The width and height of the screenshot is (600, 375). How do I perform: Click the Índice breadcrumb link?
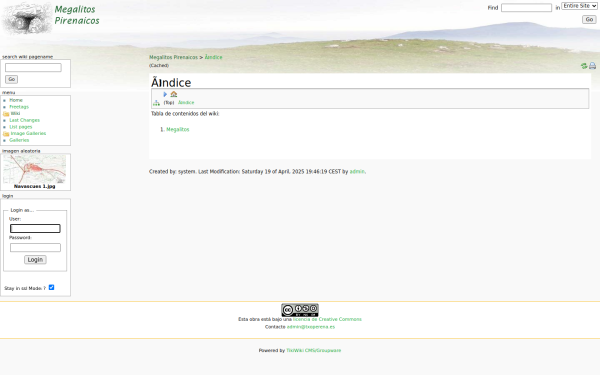pos(213,57)
